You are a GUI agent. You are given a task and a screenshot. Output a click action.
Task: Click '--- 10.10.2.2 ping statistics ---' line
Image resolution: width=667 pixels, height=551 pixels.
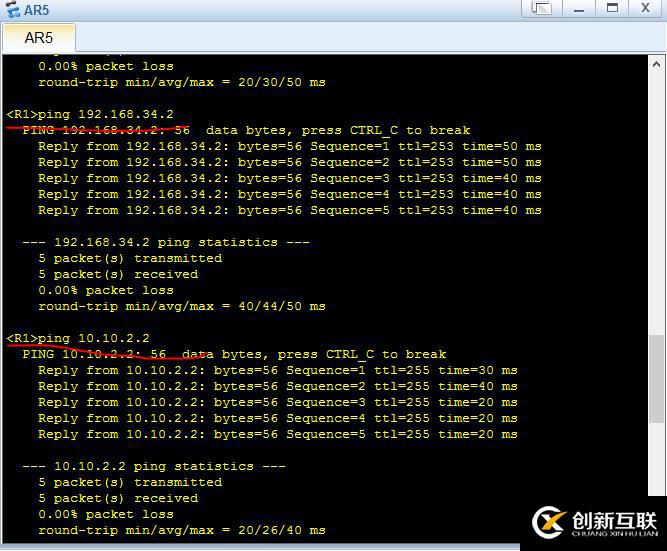tap(154, 467)
